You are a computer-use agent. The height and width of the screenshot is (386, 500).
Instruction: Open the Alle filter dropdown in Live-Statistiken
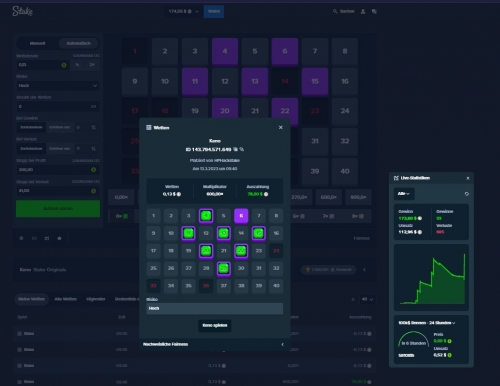[404, 194]
